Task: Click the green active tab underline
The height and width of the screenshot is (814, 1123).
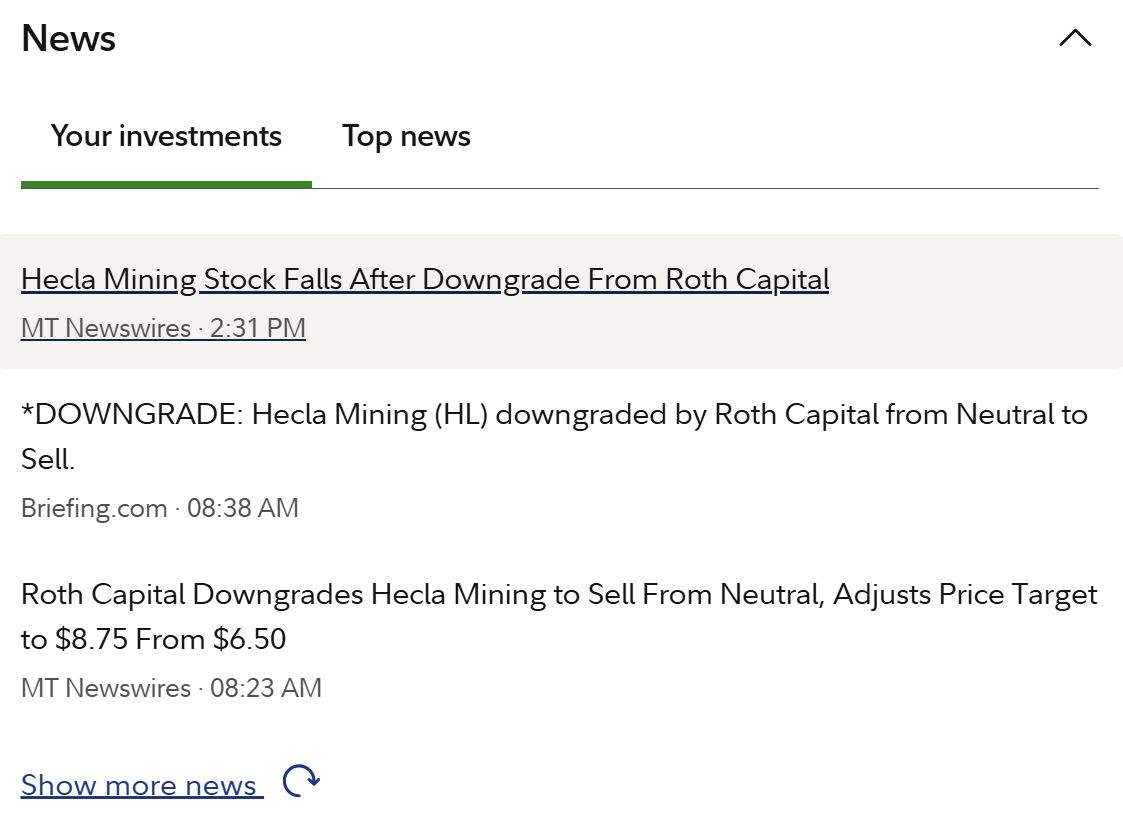Action: coord(166,184)
